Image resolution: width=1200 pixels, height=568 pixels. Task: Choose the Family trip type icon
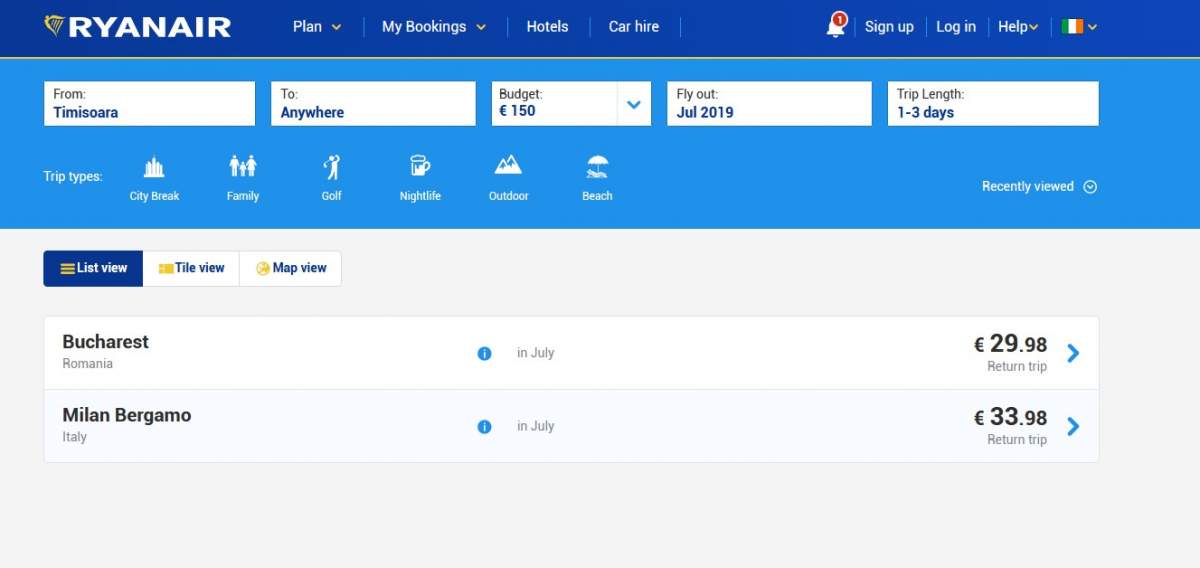[x=243, y=168]
